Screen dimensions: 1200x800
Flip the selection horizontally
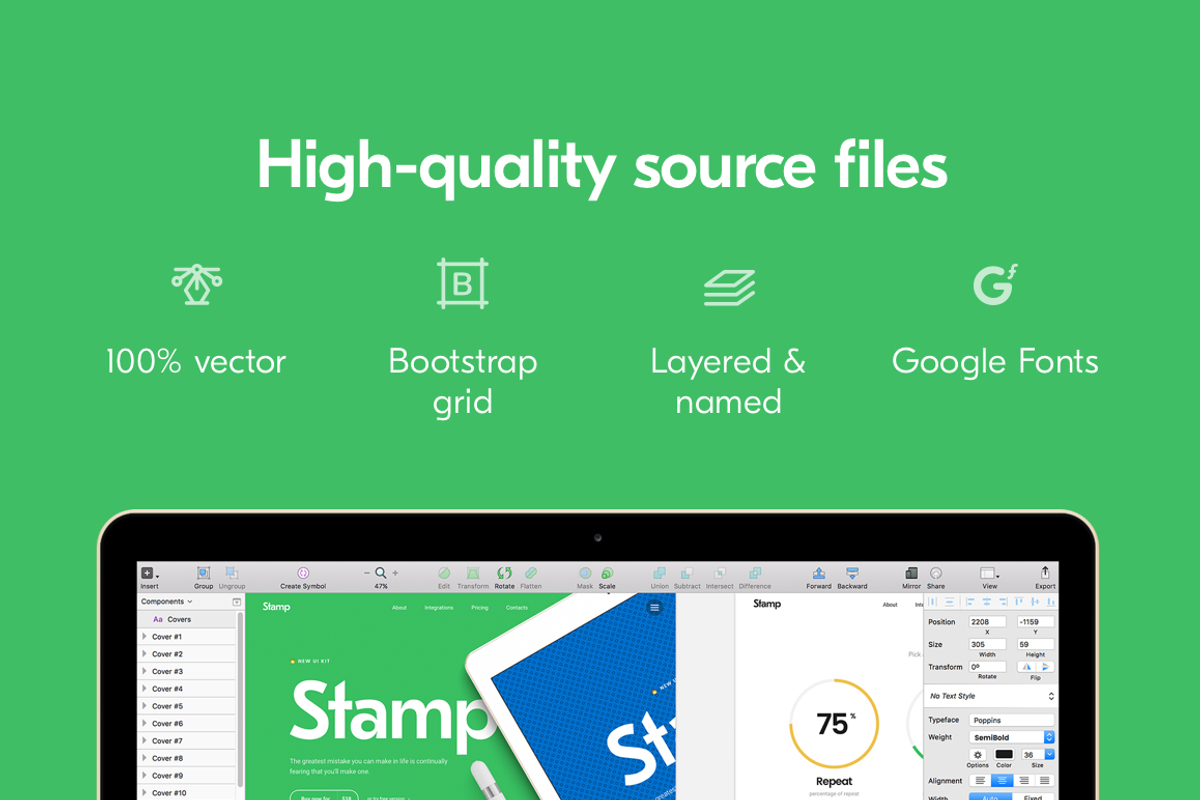click(1027, 667)
